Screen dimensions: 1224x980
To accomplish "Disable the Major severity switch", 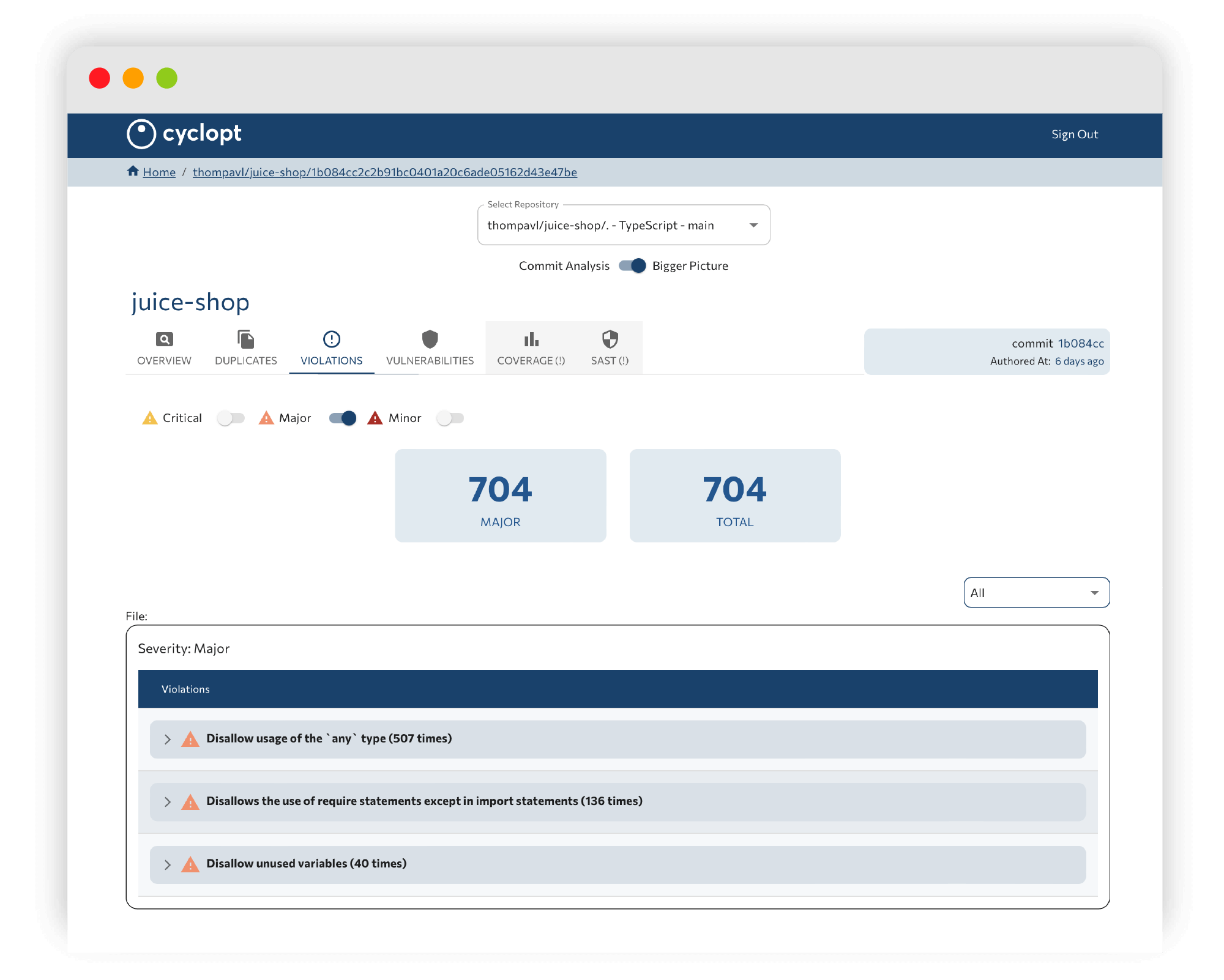I will pos(343,418).
